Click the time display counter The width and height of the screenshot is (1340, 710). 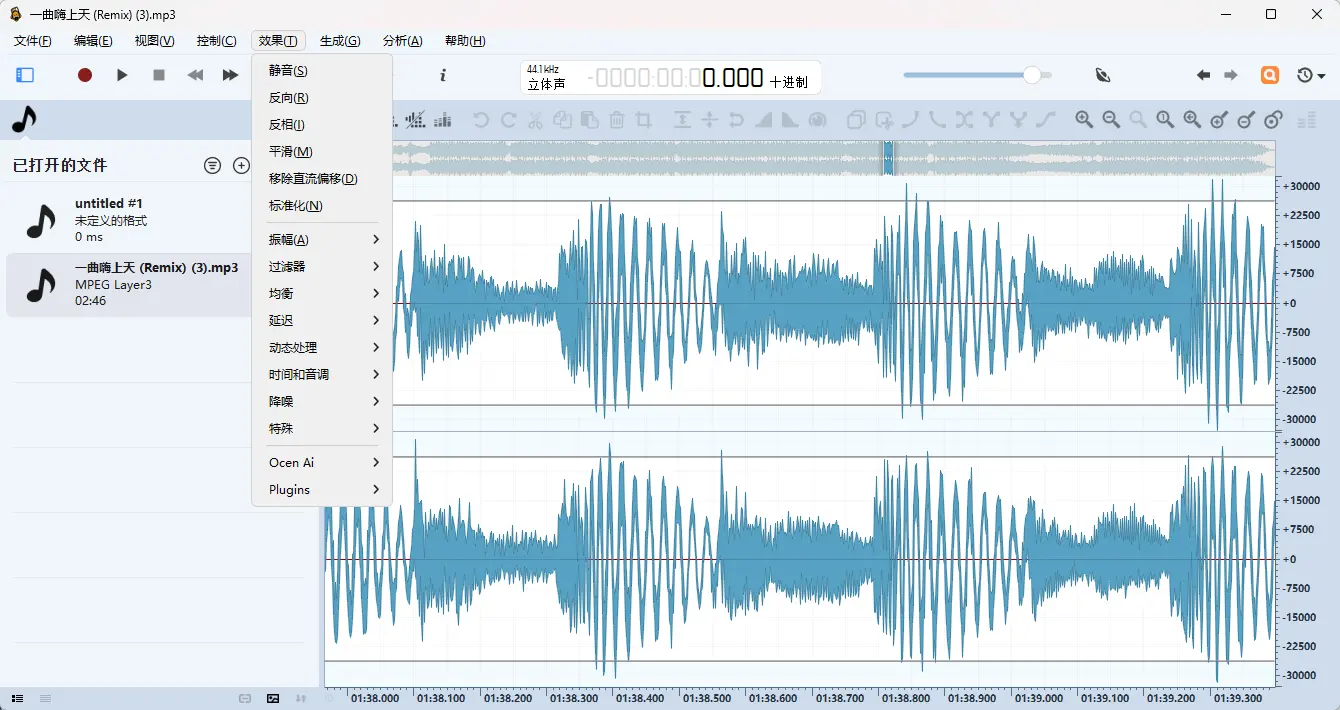click(x=675, y=78)
